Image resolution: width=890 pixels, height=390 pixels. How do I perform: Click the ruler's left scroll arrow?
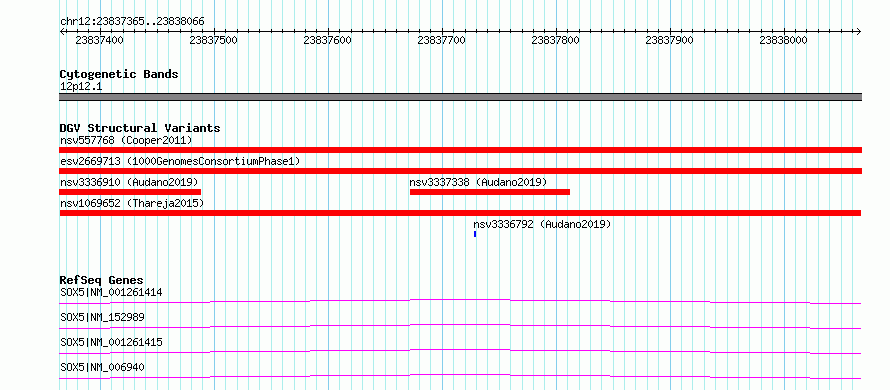(62, 31)
